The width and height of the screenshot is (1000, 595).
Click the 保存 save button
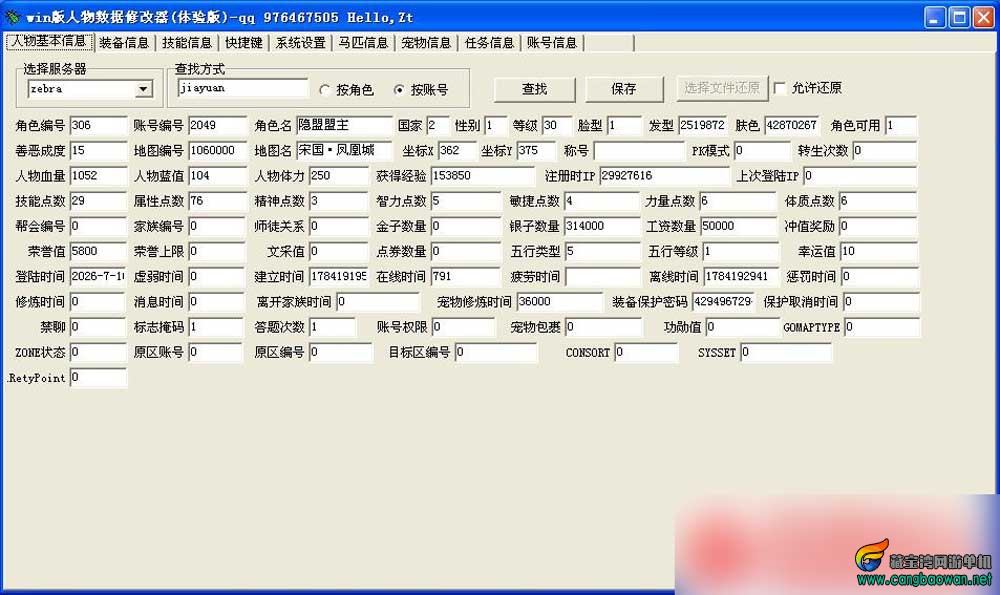coord(624,89)
